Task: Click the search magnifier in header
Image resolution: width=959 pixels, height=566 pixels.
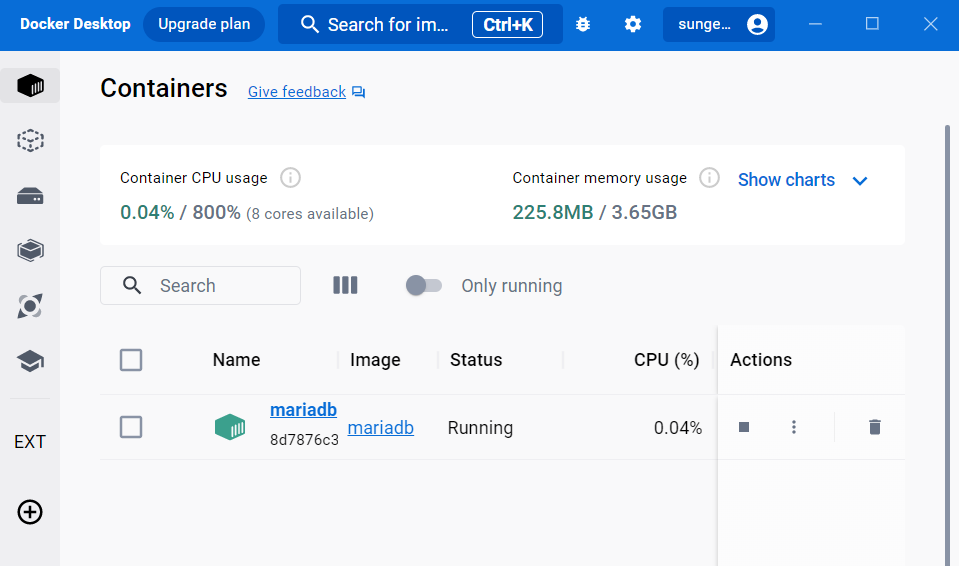Action: click(309, 24)
